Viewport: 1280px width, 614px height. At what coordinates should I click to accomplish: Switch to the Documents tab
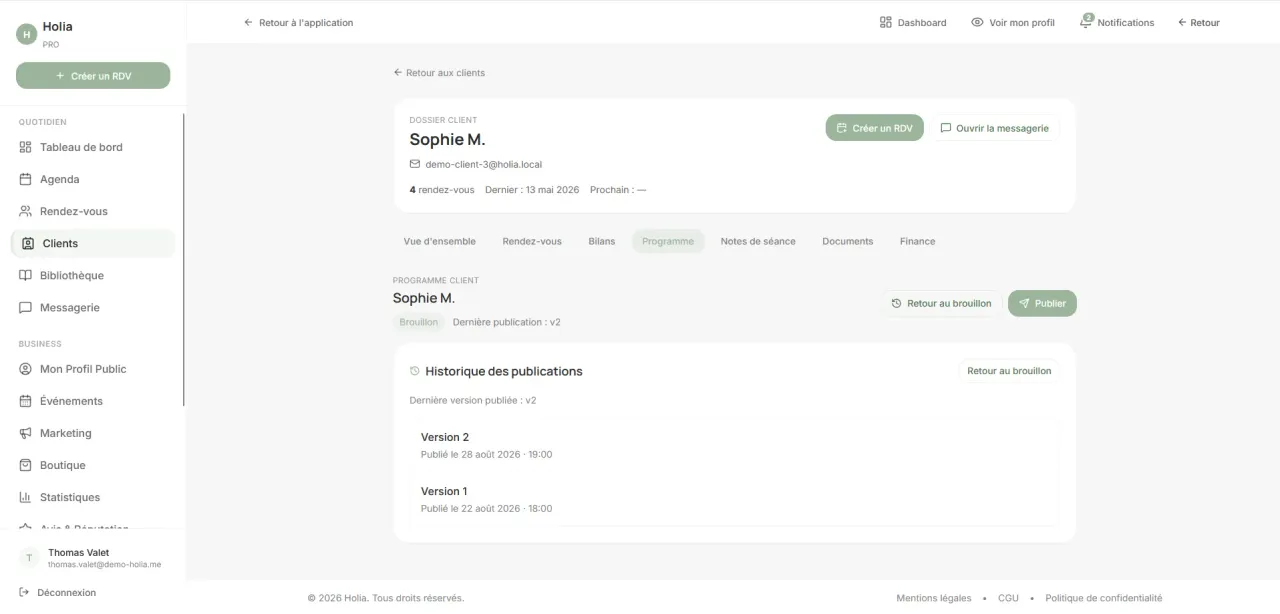[848, 241]
